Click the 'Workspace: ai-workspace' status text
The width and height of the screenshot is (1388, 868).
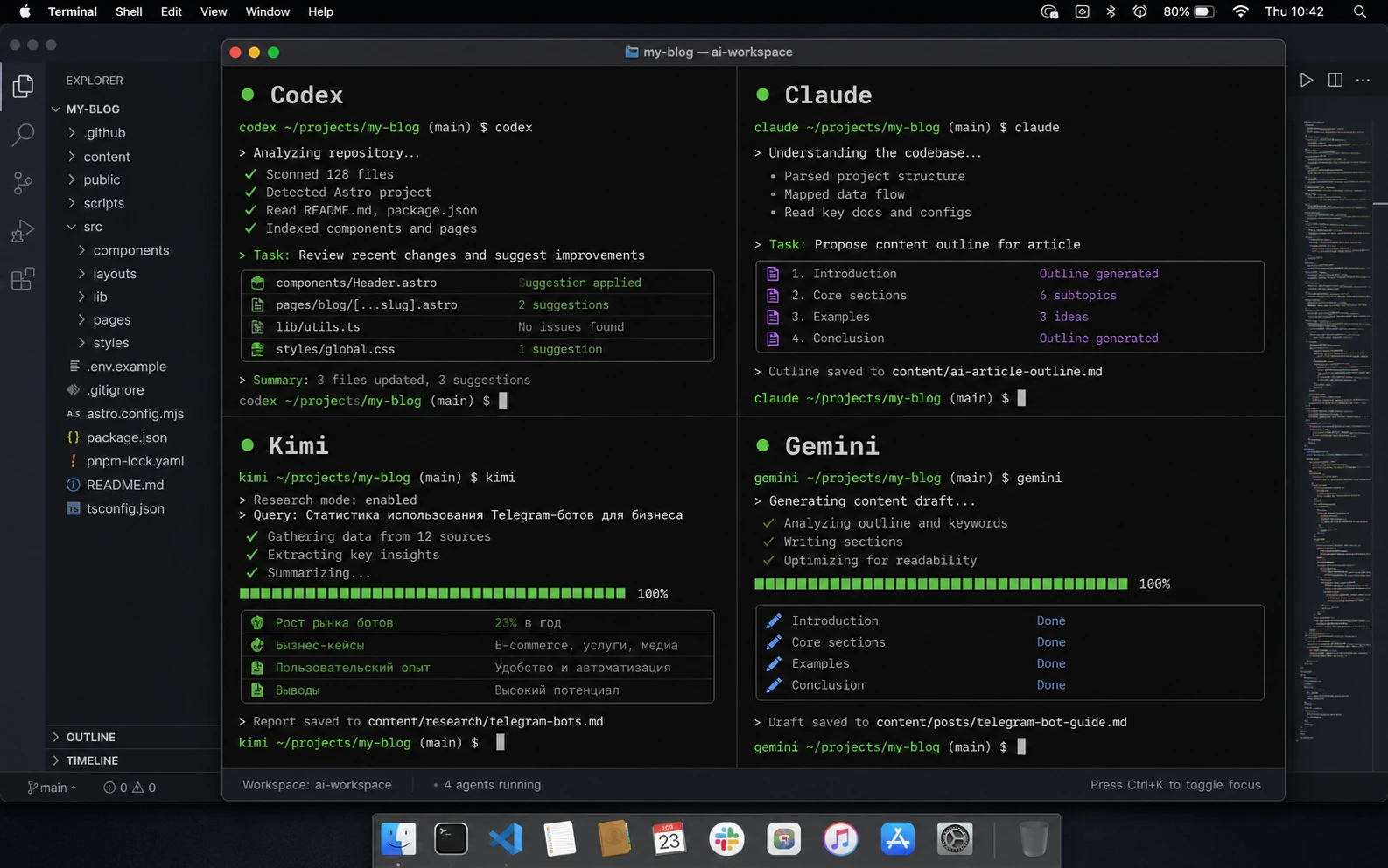(x=317, y=785)
